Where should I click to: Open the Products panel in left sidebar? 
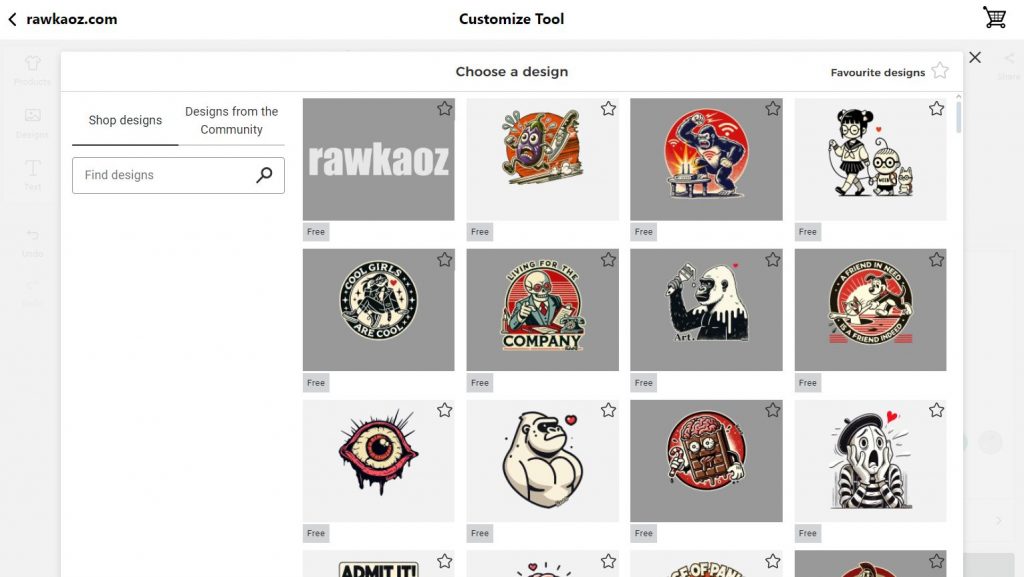pos(31,68)
